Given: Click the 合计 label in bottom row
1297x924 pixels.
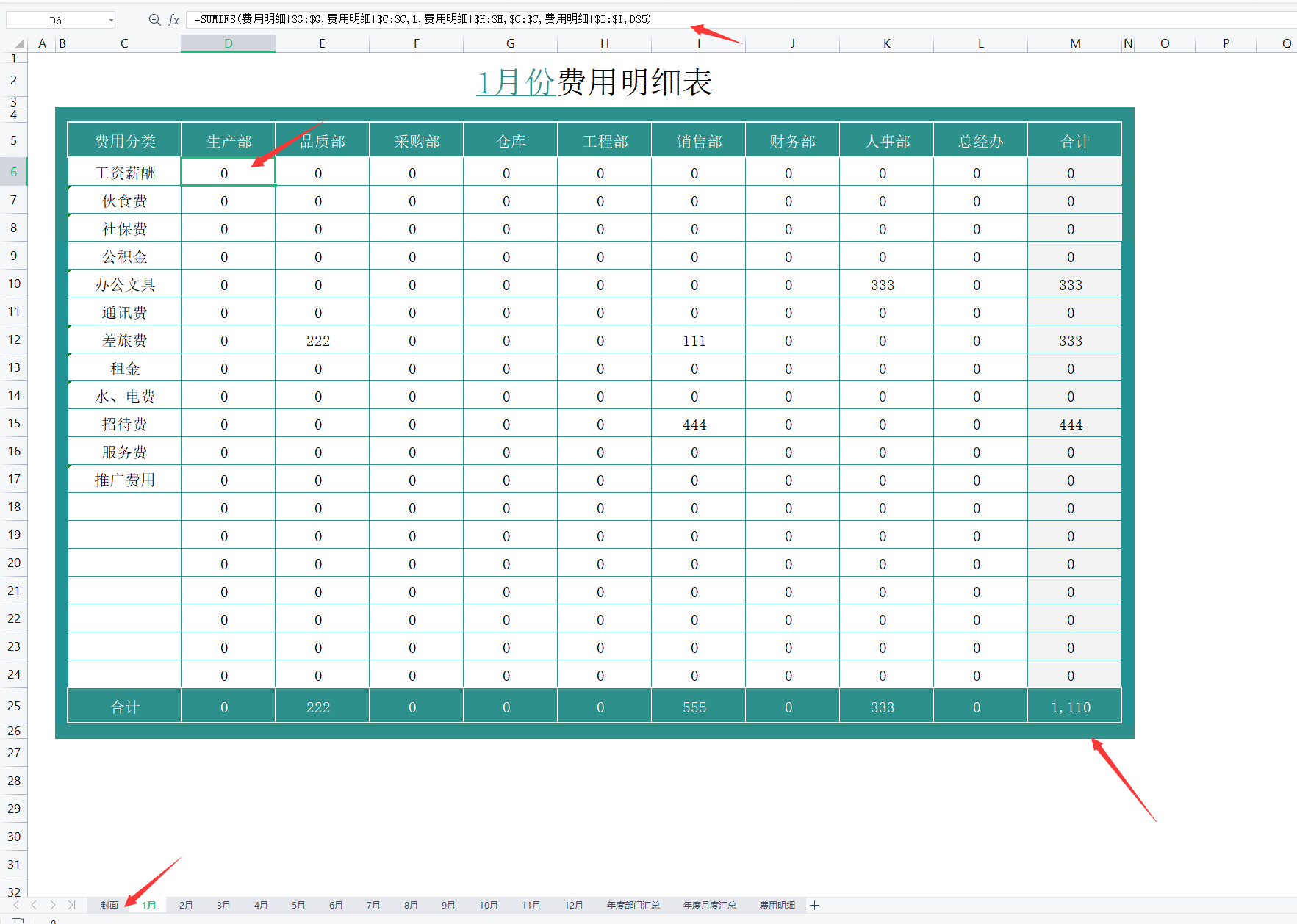Looking at the screenshot, I should [x=125, y=707].
